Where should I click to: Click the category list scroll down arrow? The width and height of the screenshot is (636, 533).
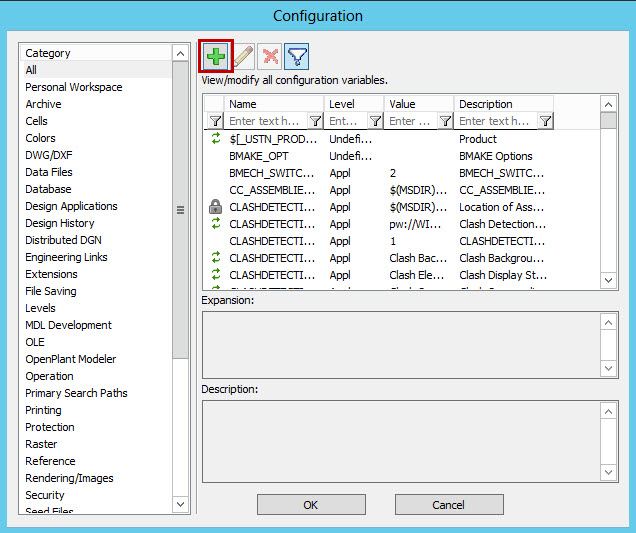tap(180, 504)
